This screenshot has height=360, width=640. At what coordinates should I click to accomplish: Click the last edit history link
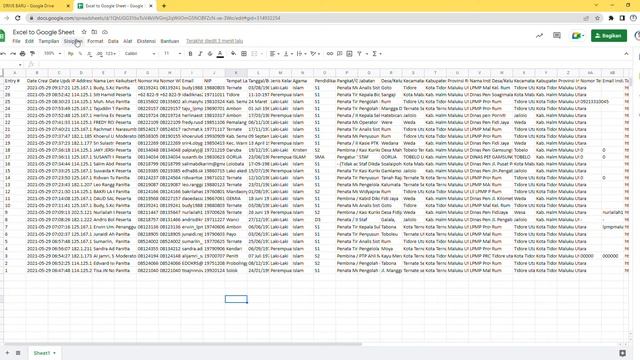tap(214, 41)
